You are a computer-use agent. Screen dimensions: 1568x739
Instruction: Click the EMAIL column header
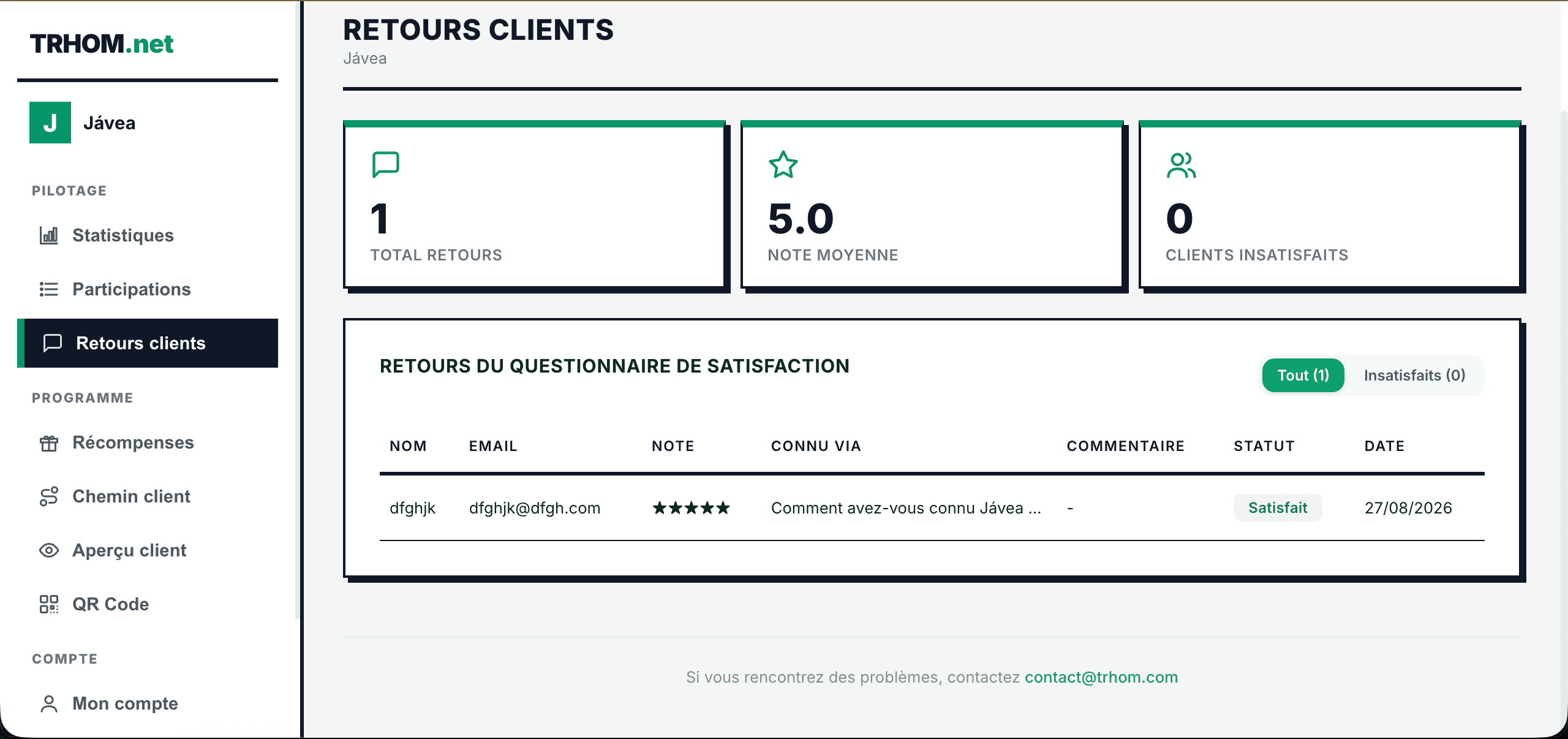coord(493,446)
